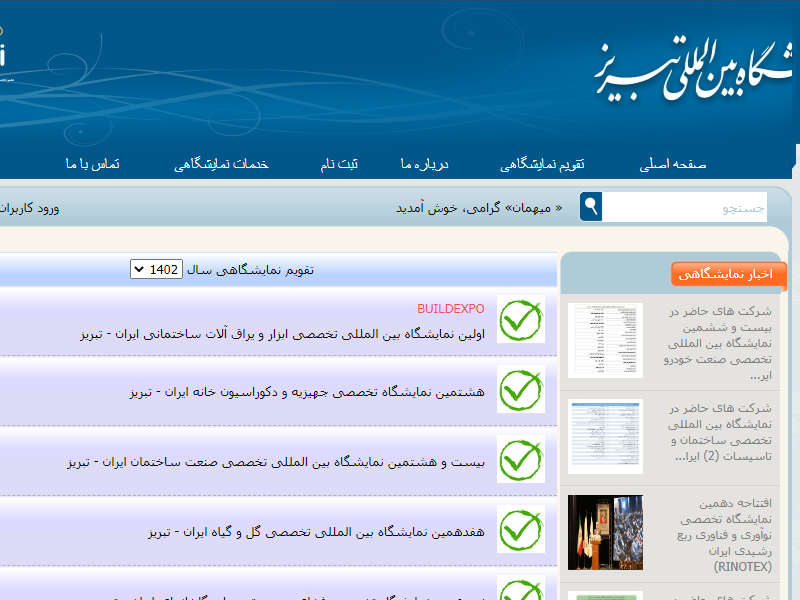The height and width of the screenshot is (600, 800).
Task: Click the search magnifier icon
Action: click(x=592, y=207)
